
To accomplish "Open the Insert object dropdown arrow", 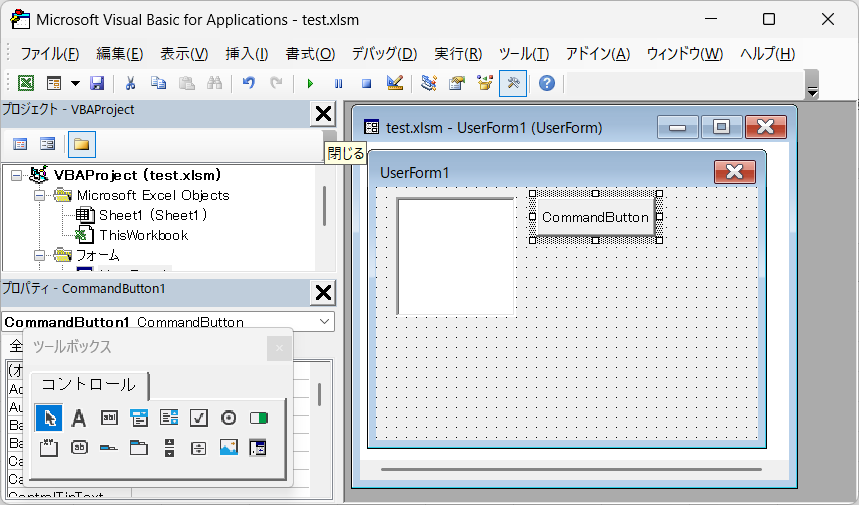I will point(76,83).
